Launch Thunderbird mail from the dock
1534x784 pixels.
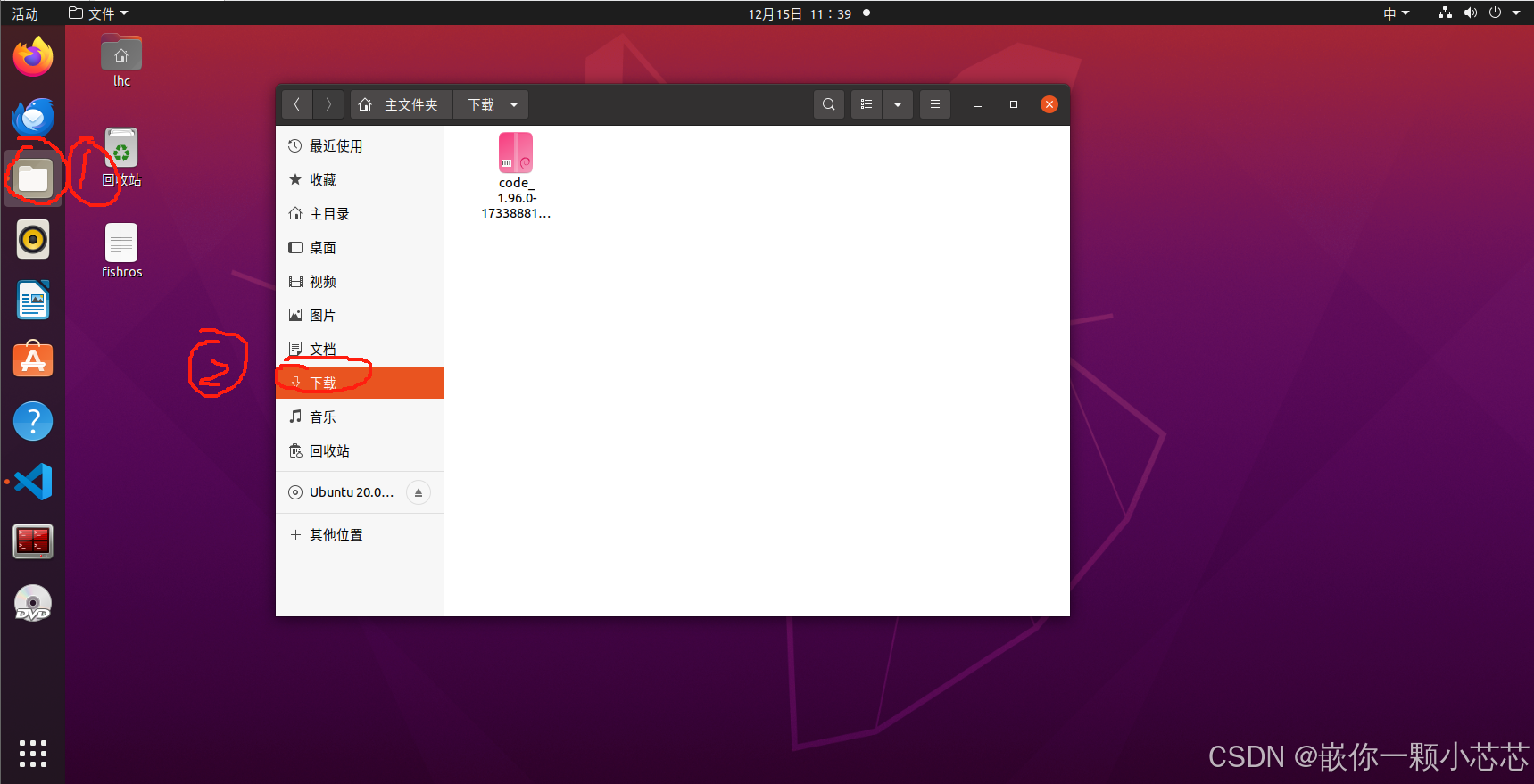click(33, 118)
